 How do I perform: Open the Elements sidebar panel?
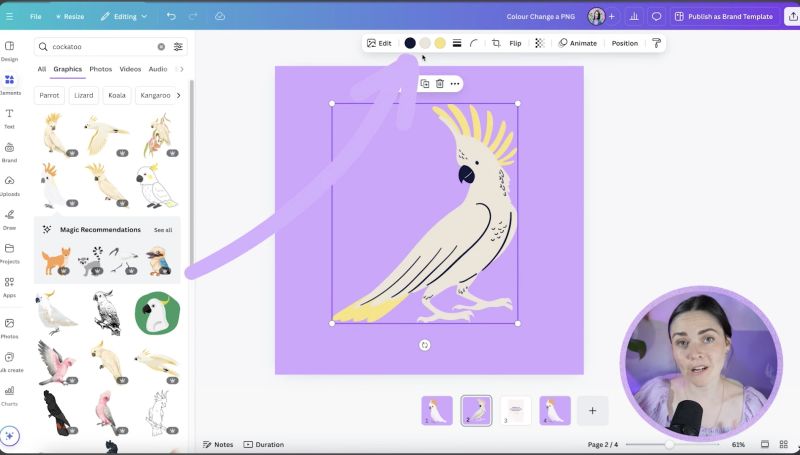click(x=9, y=85)
